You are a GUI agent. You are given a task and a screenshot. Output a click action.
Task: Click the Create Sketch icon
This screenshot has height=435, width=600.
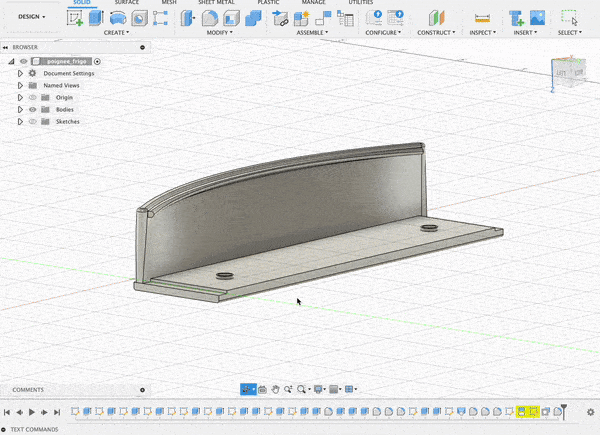[75, 18]
